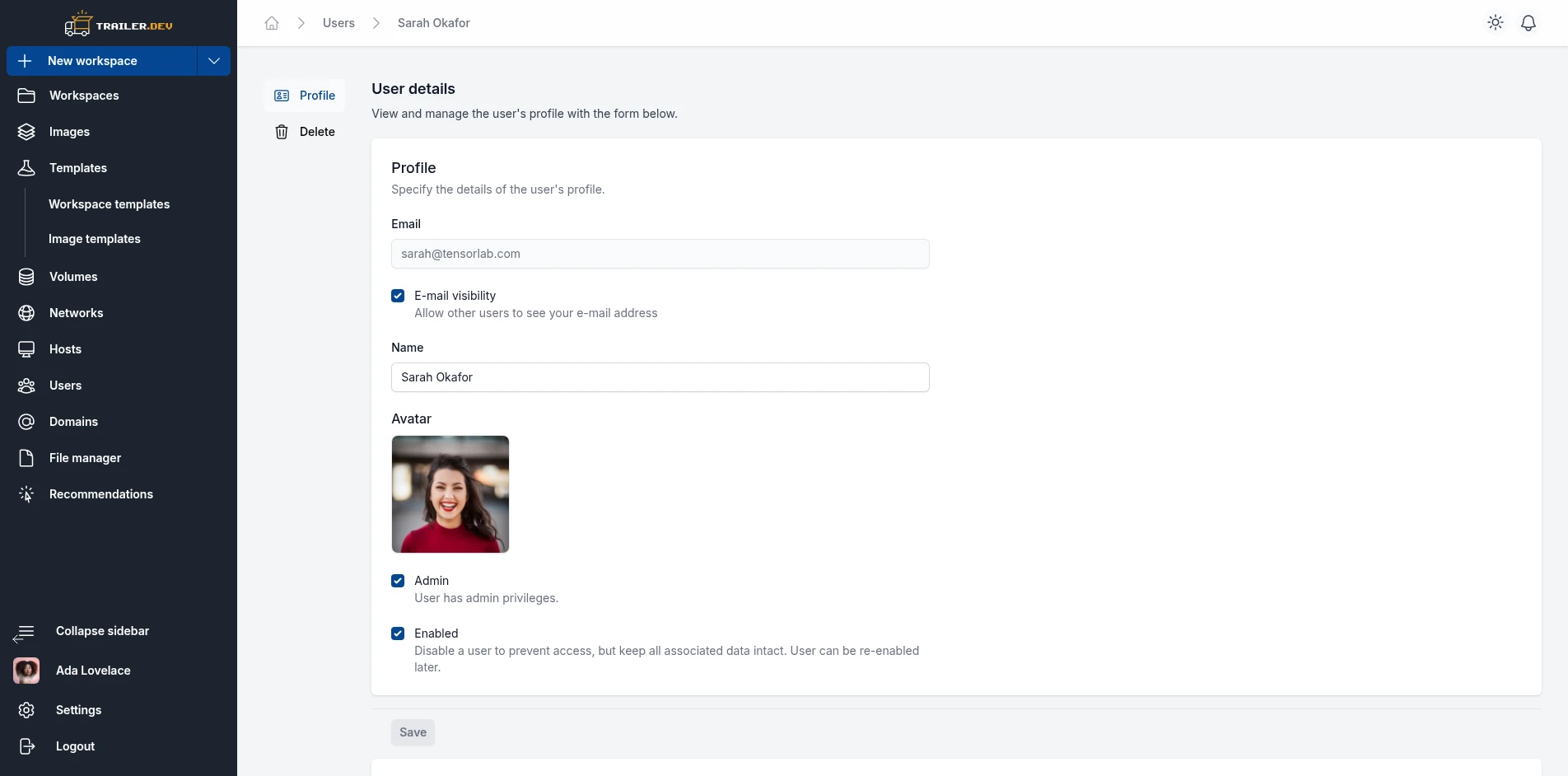Open the Domains page
The width and height of the screenshot is (1568, 776).
[73, 422]
